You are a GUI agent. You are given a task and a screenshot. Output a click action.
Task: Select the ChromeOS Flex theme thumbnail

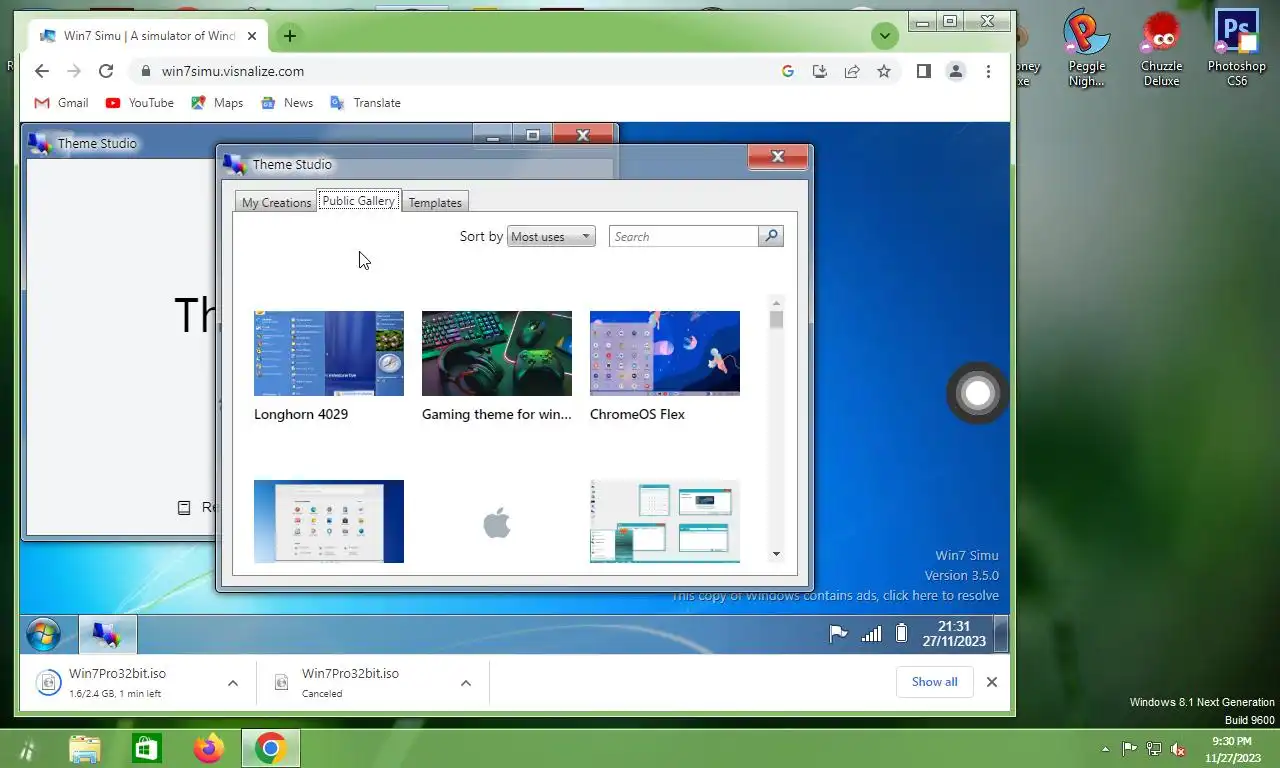665,353
